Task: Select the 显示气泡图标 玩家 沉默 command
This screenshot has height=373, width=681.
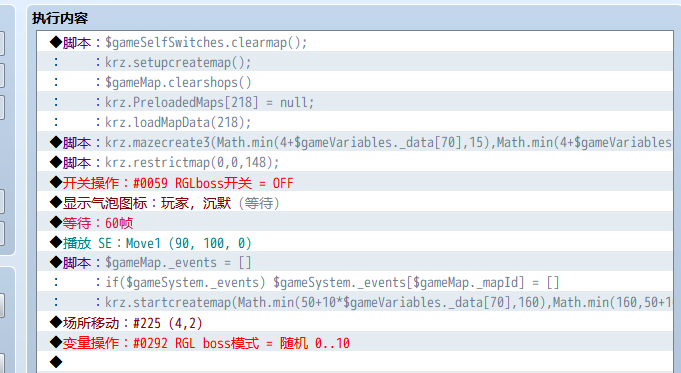Action: [x=355, y=202]
